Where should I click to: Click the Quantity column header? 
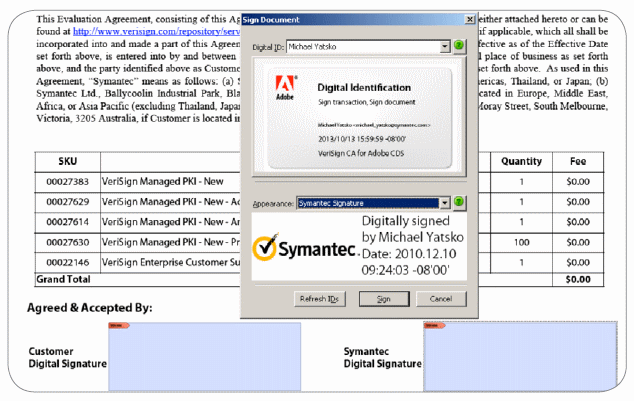pos(521,161)
